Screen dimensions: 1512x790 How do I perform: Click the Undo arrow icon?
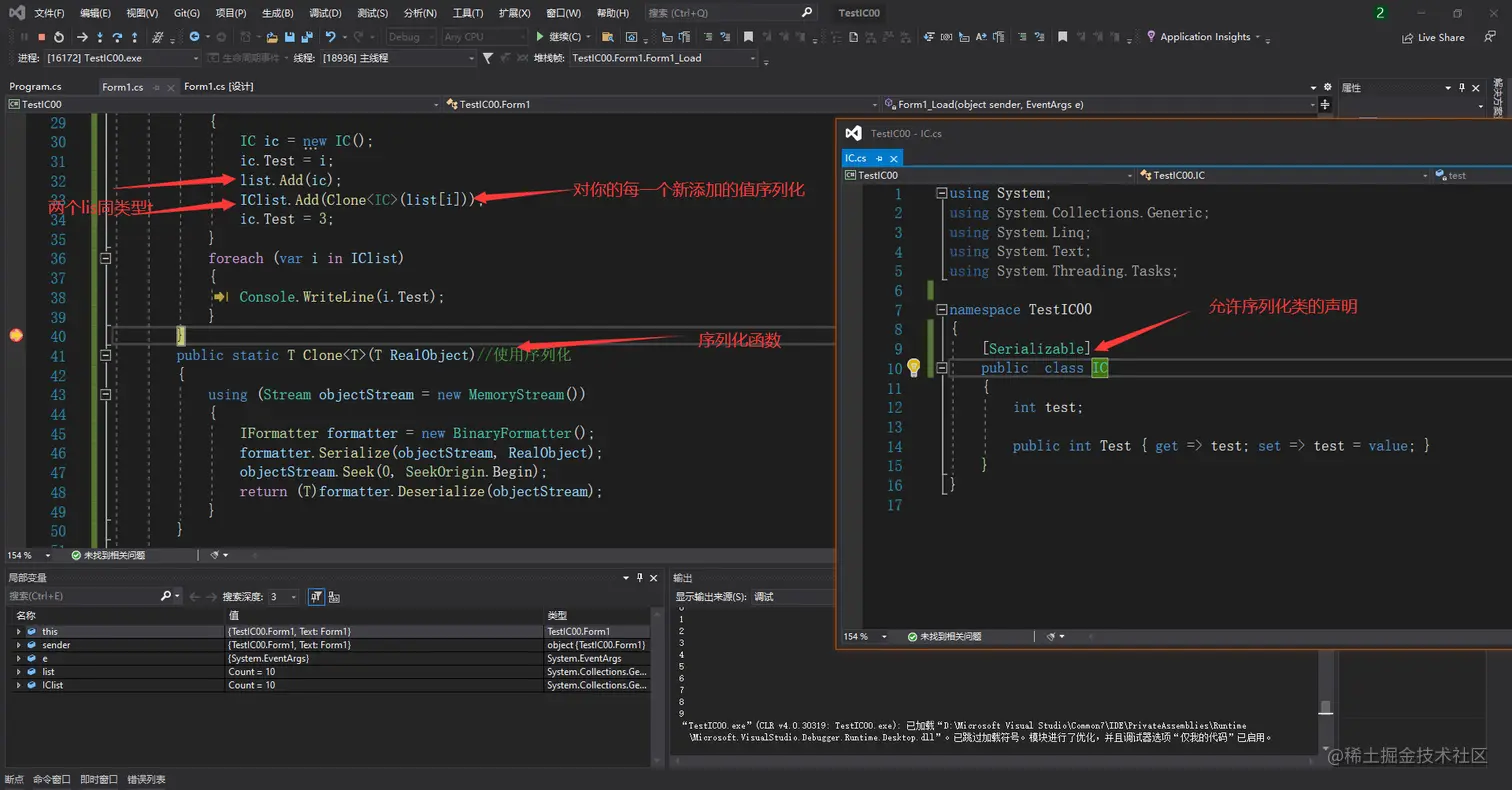[x=331, y=37]
